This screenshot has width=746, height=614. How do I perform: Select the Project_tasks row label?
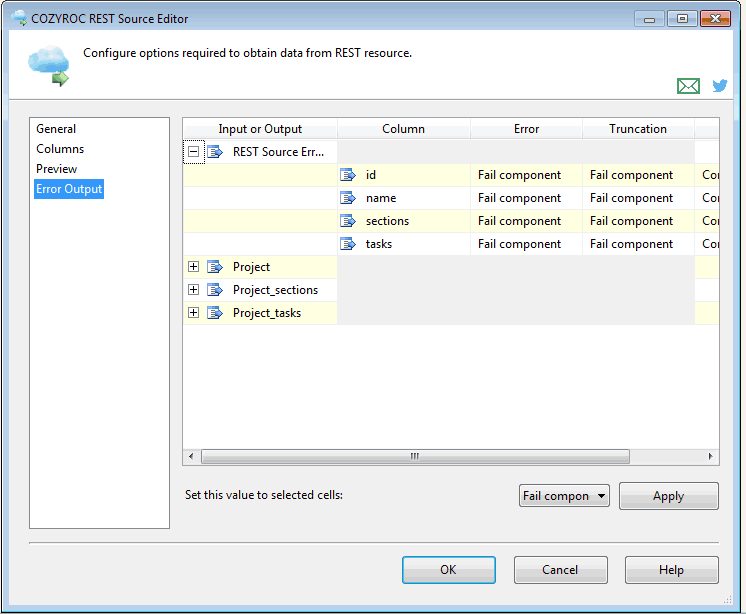[267, 313]
